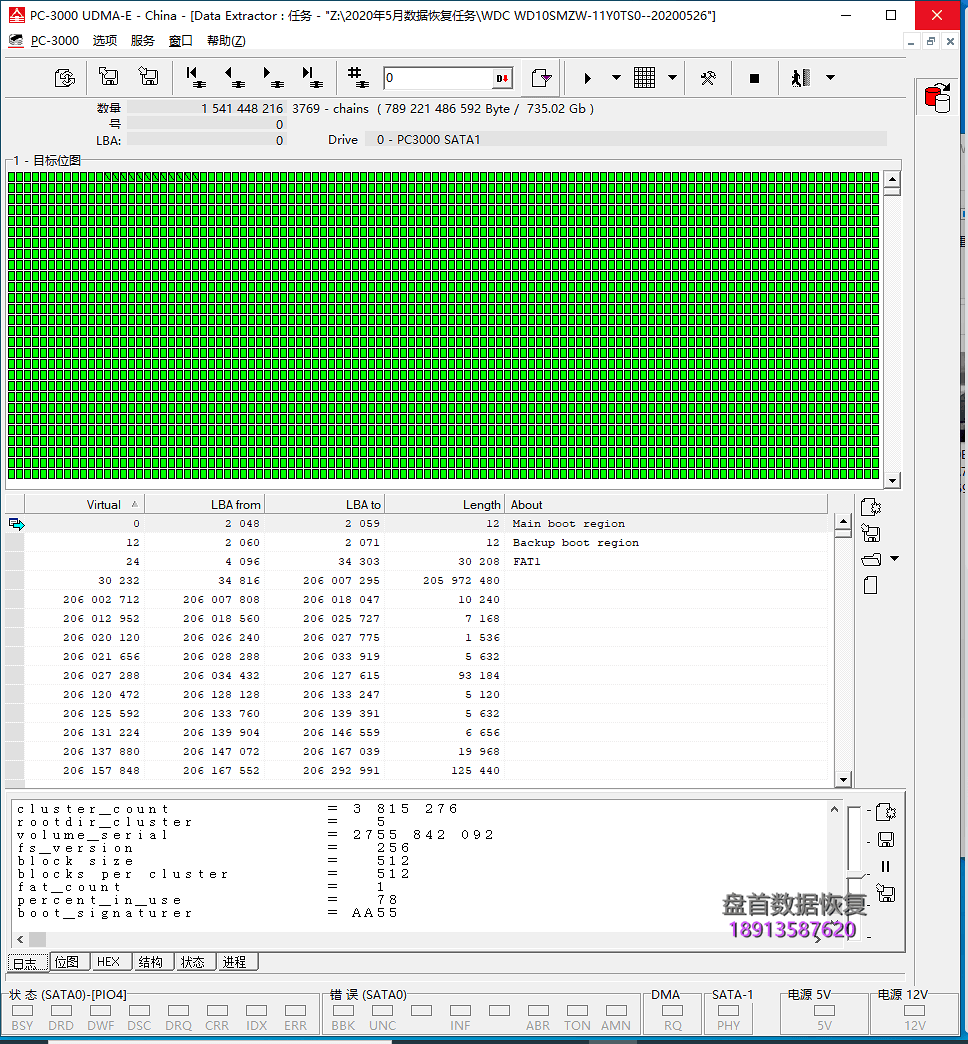Screen dimensions: 968x1044
Task: Select the Backup boot region row
Action: [416, 543]
